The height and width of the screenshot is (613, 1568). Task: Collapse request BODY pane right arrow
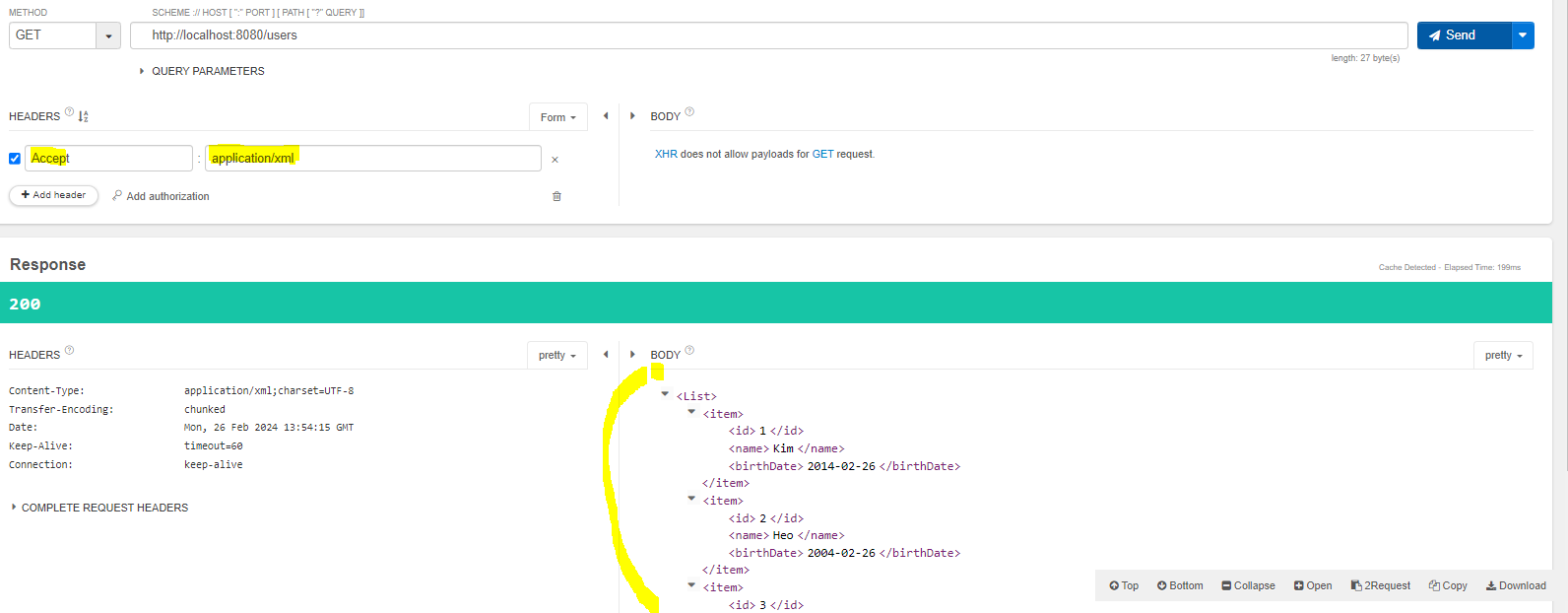pyautogui.click(x=632, y=116)
